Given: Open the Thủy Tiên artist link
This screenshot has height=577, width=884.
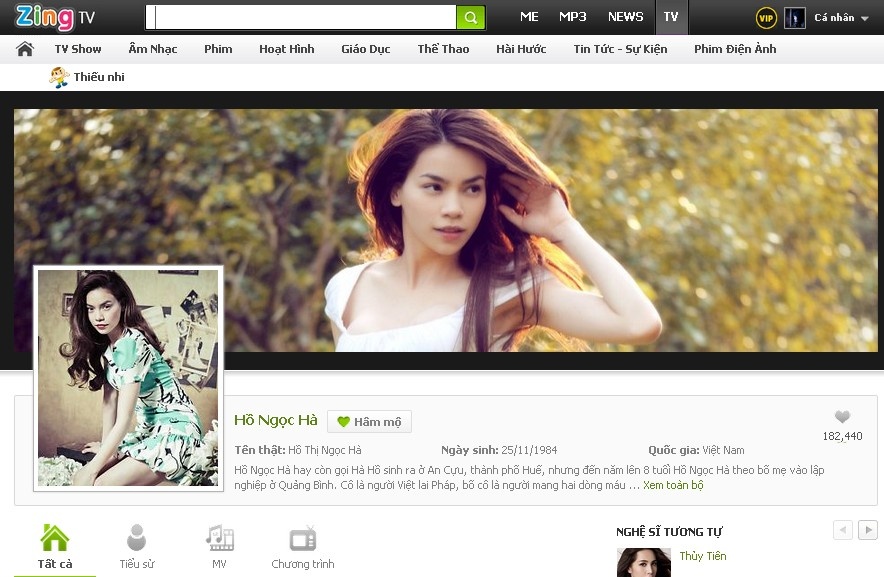Looking at the screenshot, I should tap(704, 556).
